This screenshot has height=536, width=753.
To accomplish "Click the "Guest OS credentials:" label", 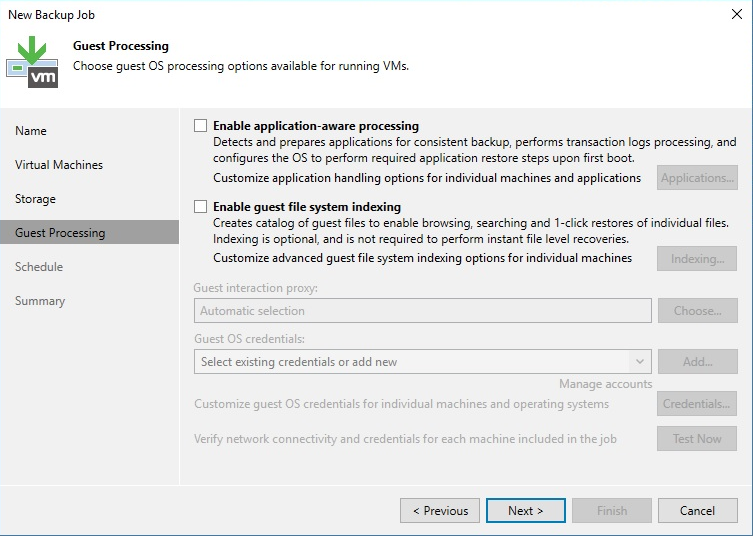I will click(249, 339).
